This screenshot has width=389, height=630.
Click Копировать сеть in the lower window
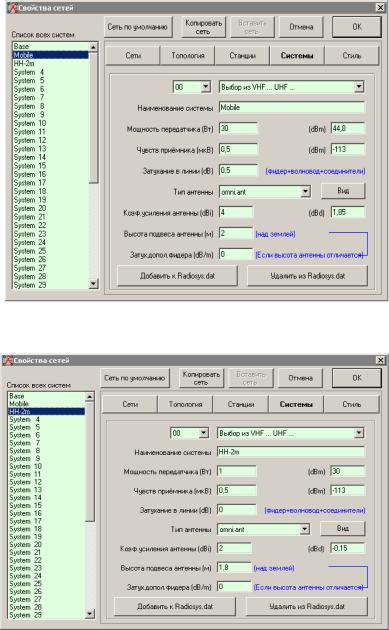201,378
